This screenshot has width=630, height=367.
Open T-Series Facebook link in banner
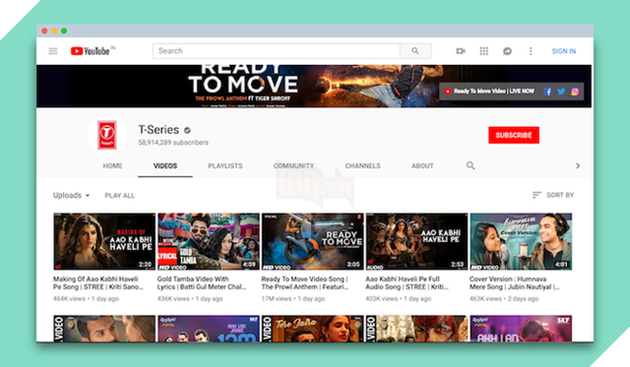[547, 92]
